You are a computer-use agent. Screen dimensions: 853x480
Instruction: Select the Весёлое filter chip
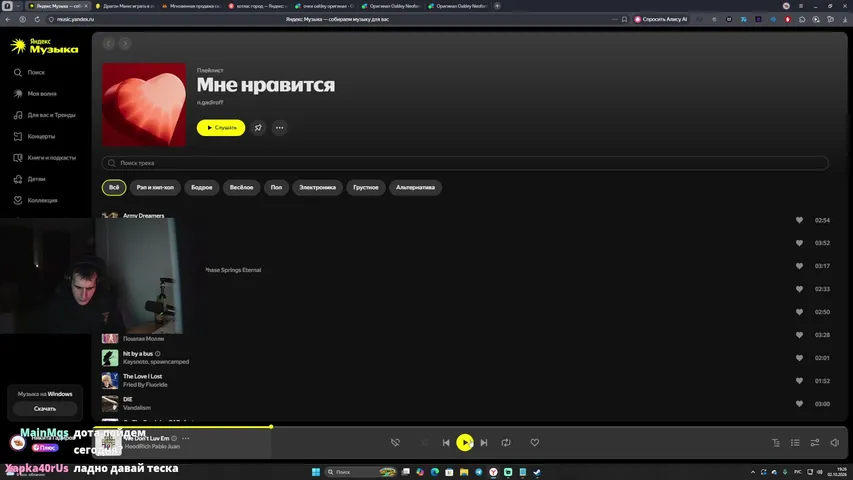pos(242,187)
